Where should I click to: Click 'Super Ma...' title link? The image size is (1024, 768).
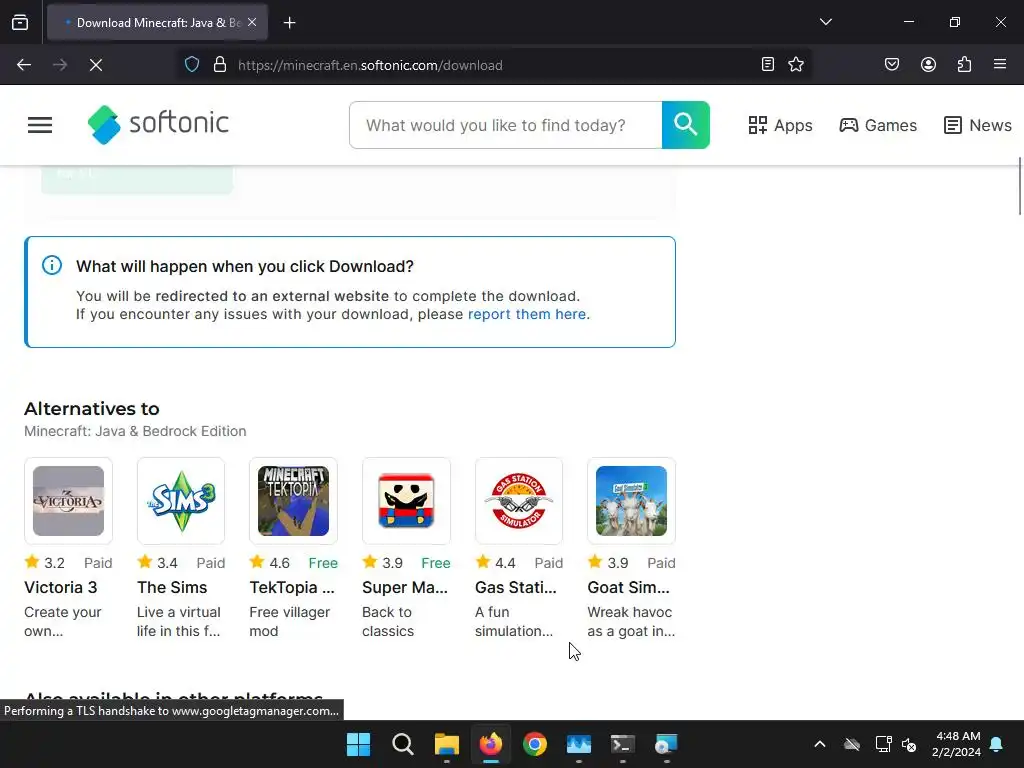[x=405, y=587]
